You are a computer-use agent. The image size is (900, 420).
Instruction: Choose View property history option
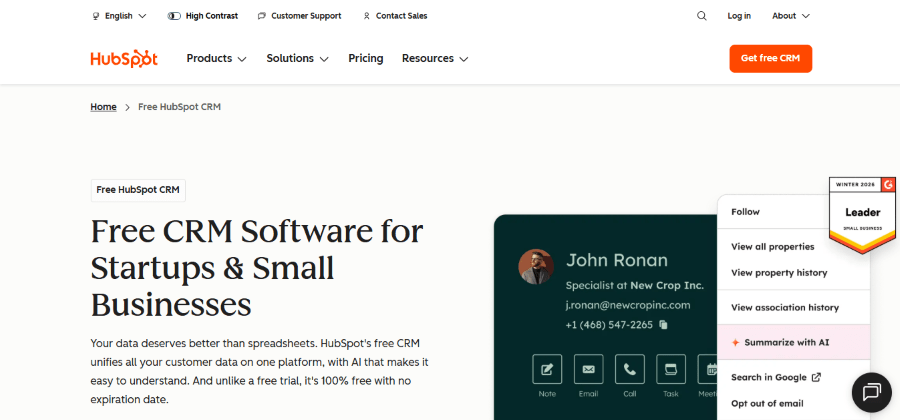tap(779, 273)
